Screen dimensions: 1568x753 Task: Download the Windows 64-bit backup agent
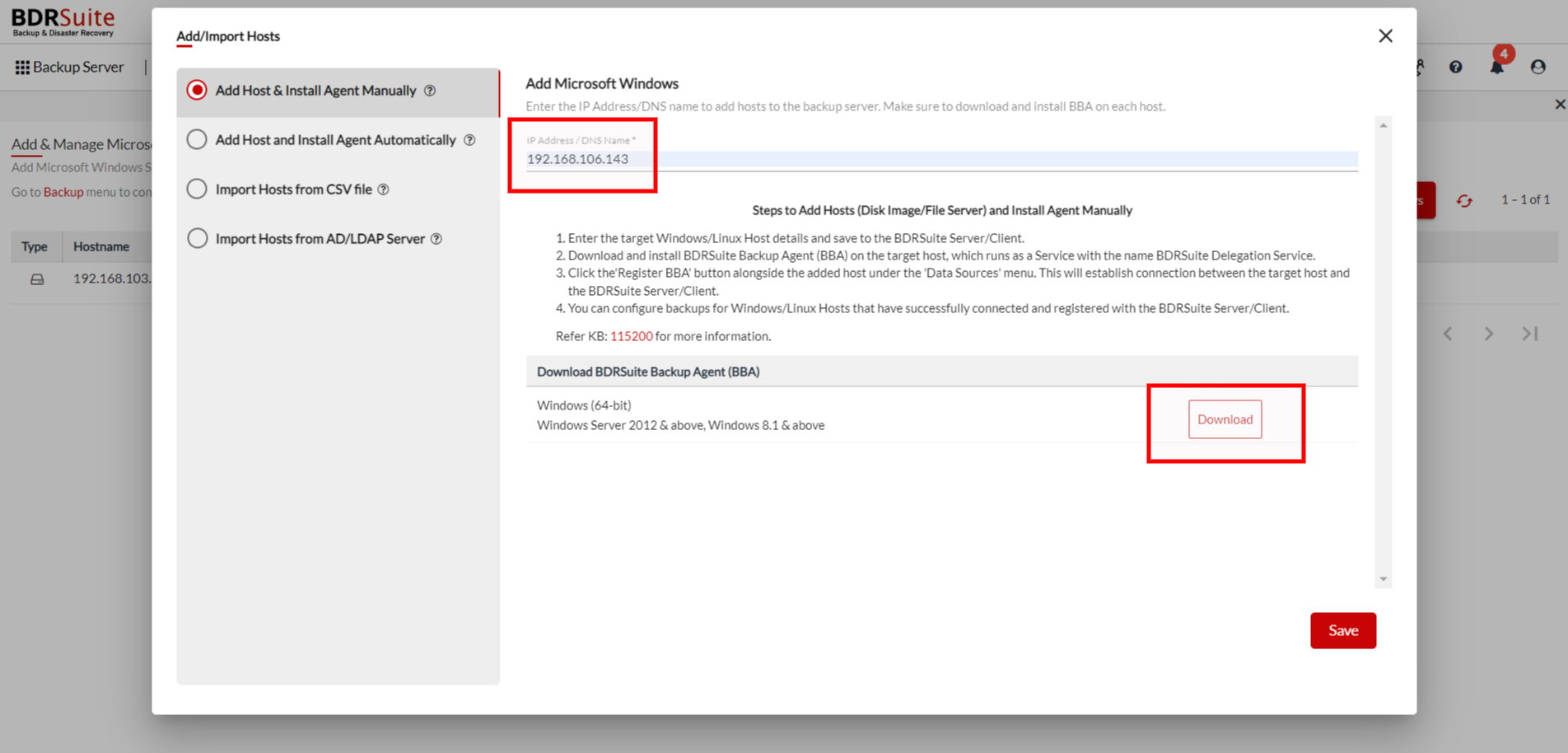tap(1225, 419)
